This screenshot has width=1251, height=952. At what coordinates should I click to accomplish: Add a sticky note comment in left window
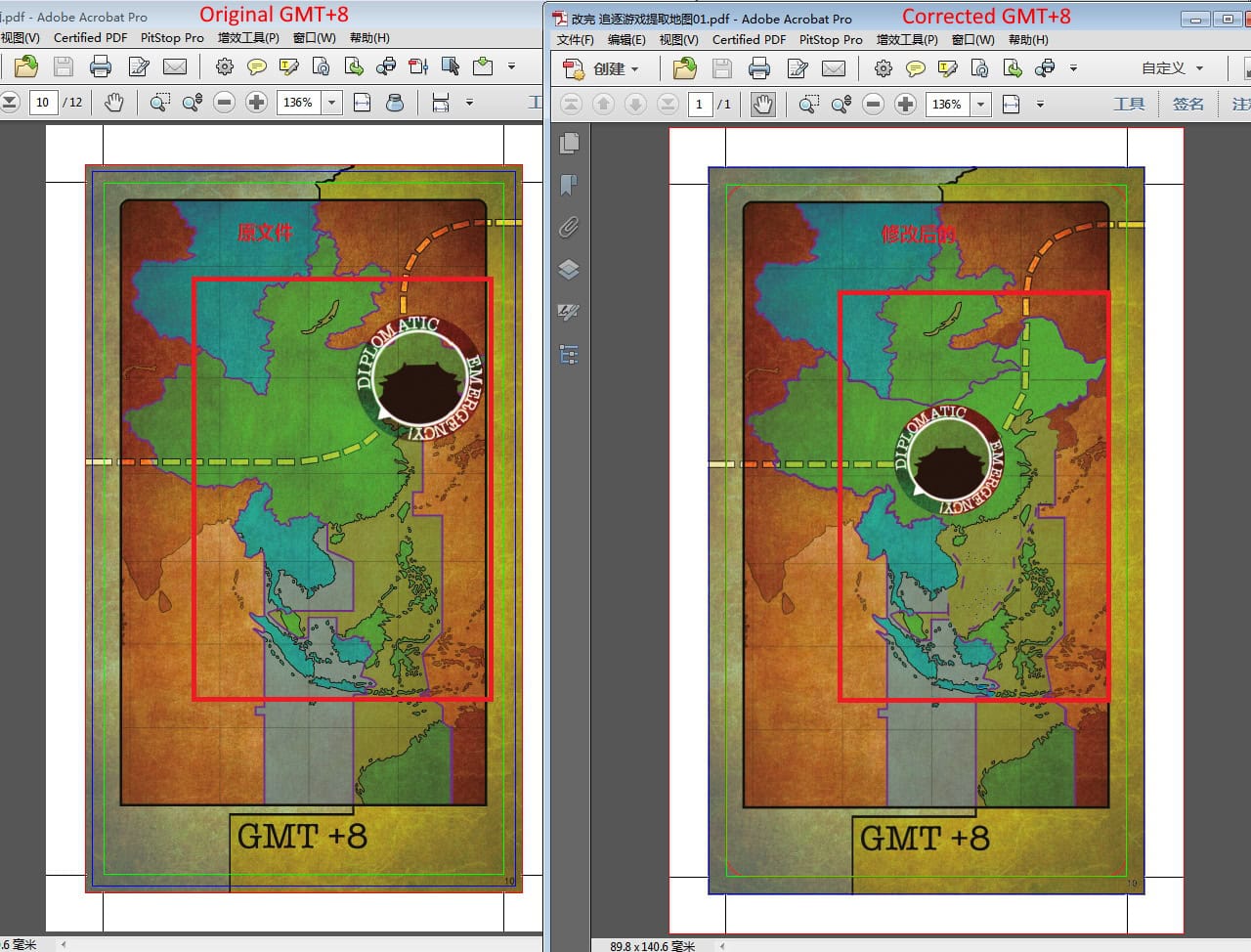coord(257,66)
